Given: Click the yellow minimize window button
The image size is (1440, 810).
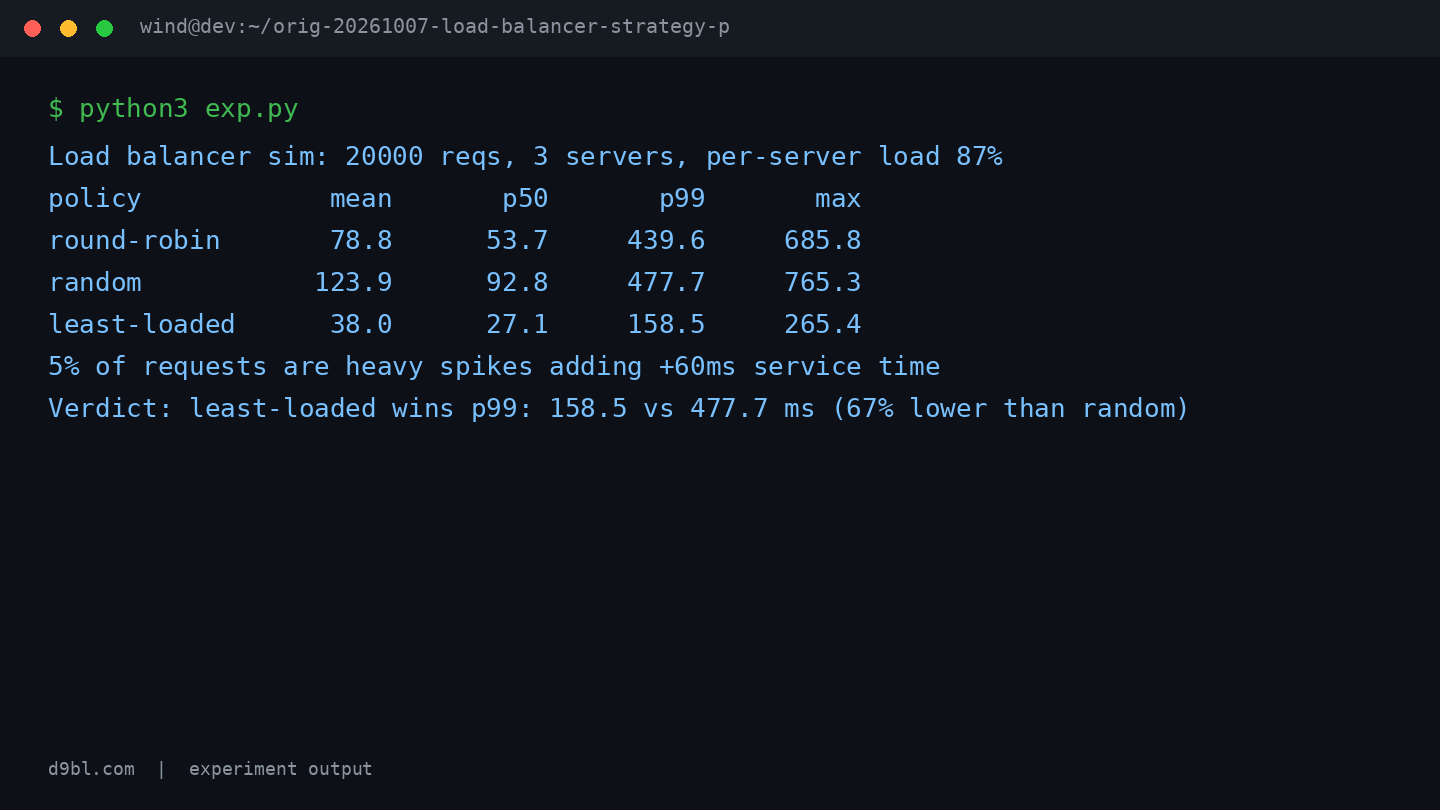Looking at the screenshot, I should (68, 28).
